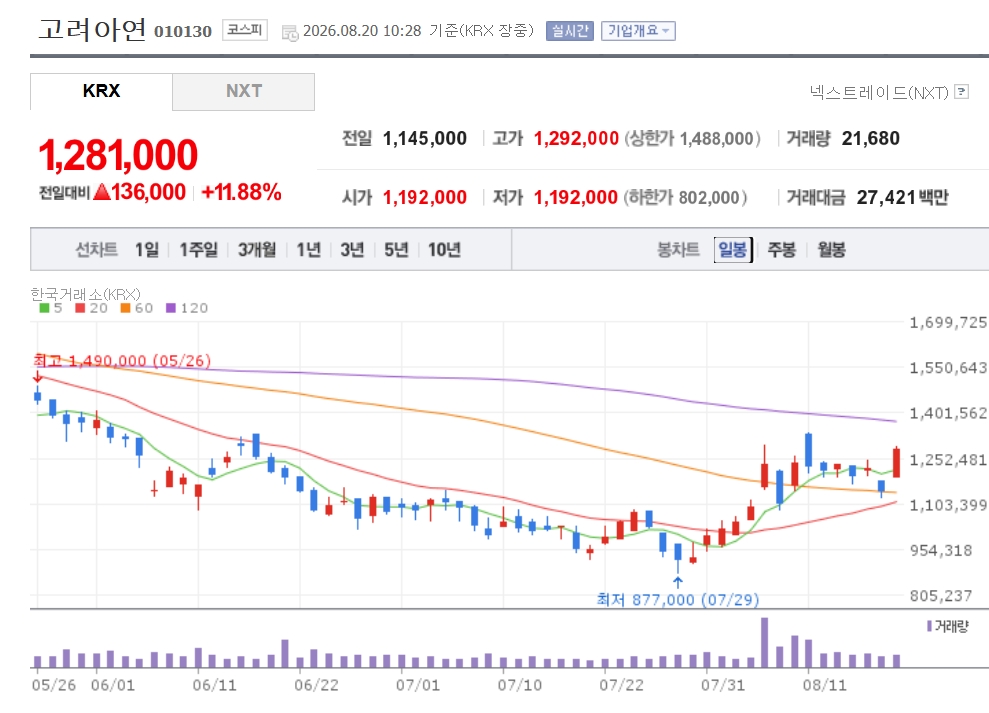This screenshot has height=713, width=989.
Task: Click the red up-triangle next to 136,000
Action: tap(102, 192)
